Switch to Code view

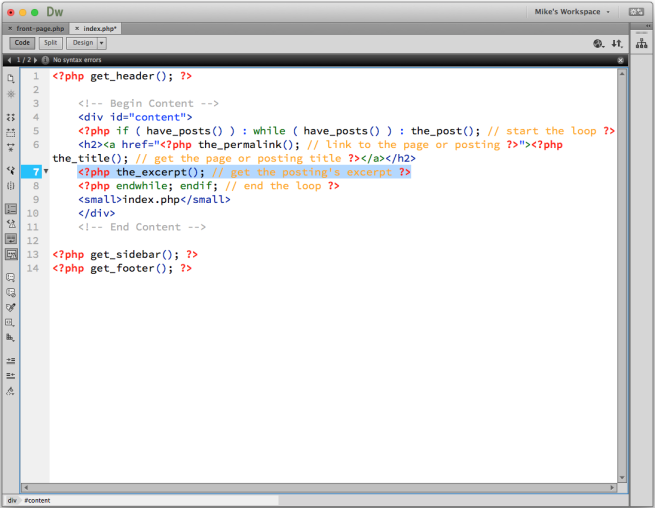coord(22,43)
